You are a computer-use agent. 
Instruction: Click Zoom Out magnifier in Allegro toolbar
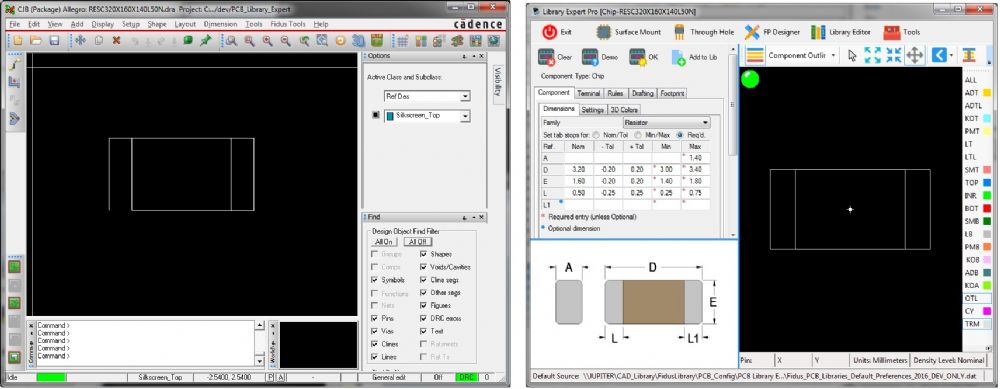(x=285, y=40)
